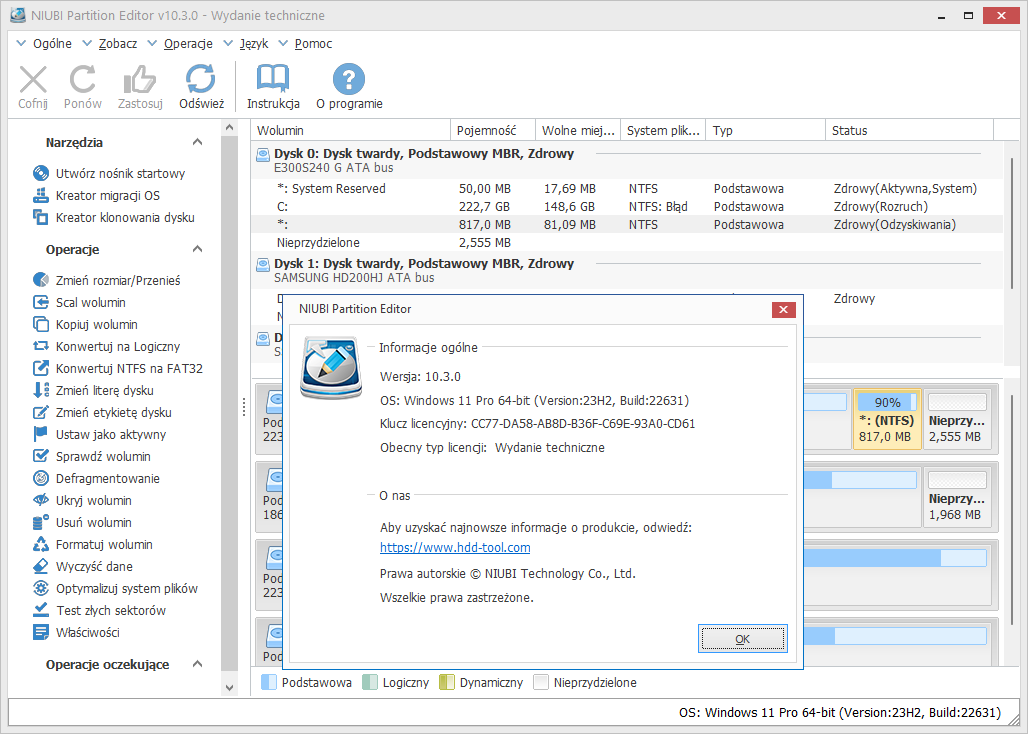Launch Kreator klonowania dysku

click(x=113, y=218)
